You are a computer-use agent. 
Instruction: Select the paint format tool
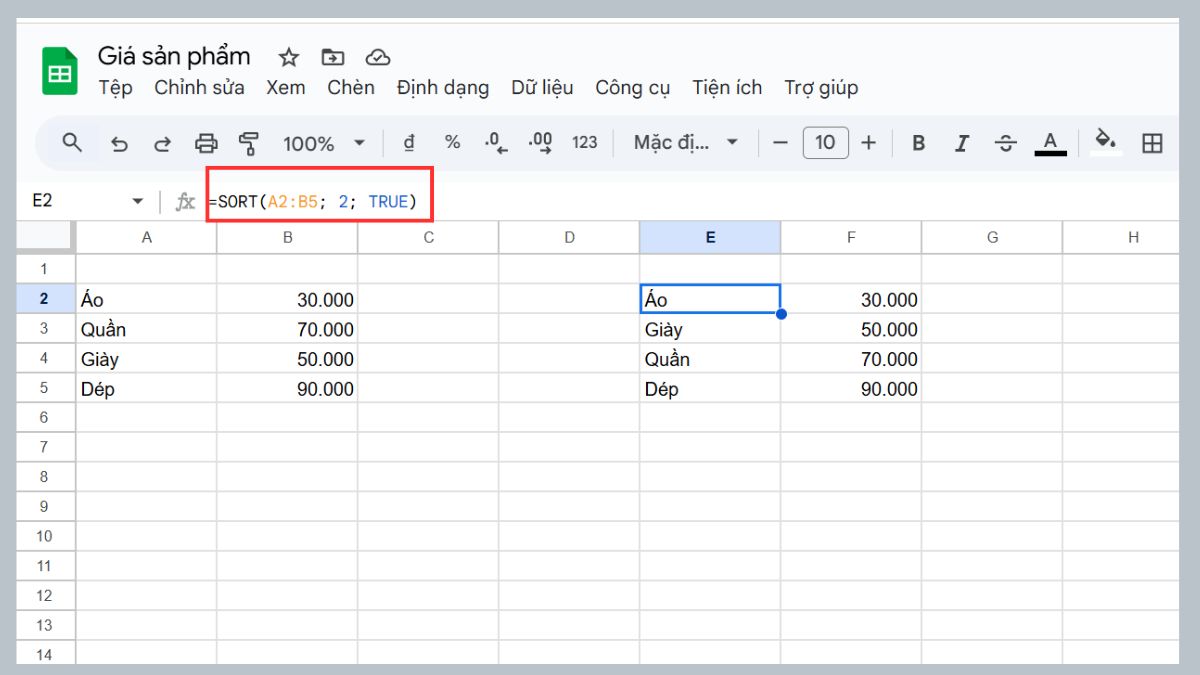coord(248,142)
